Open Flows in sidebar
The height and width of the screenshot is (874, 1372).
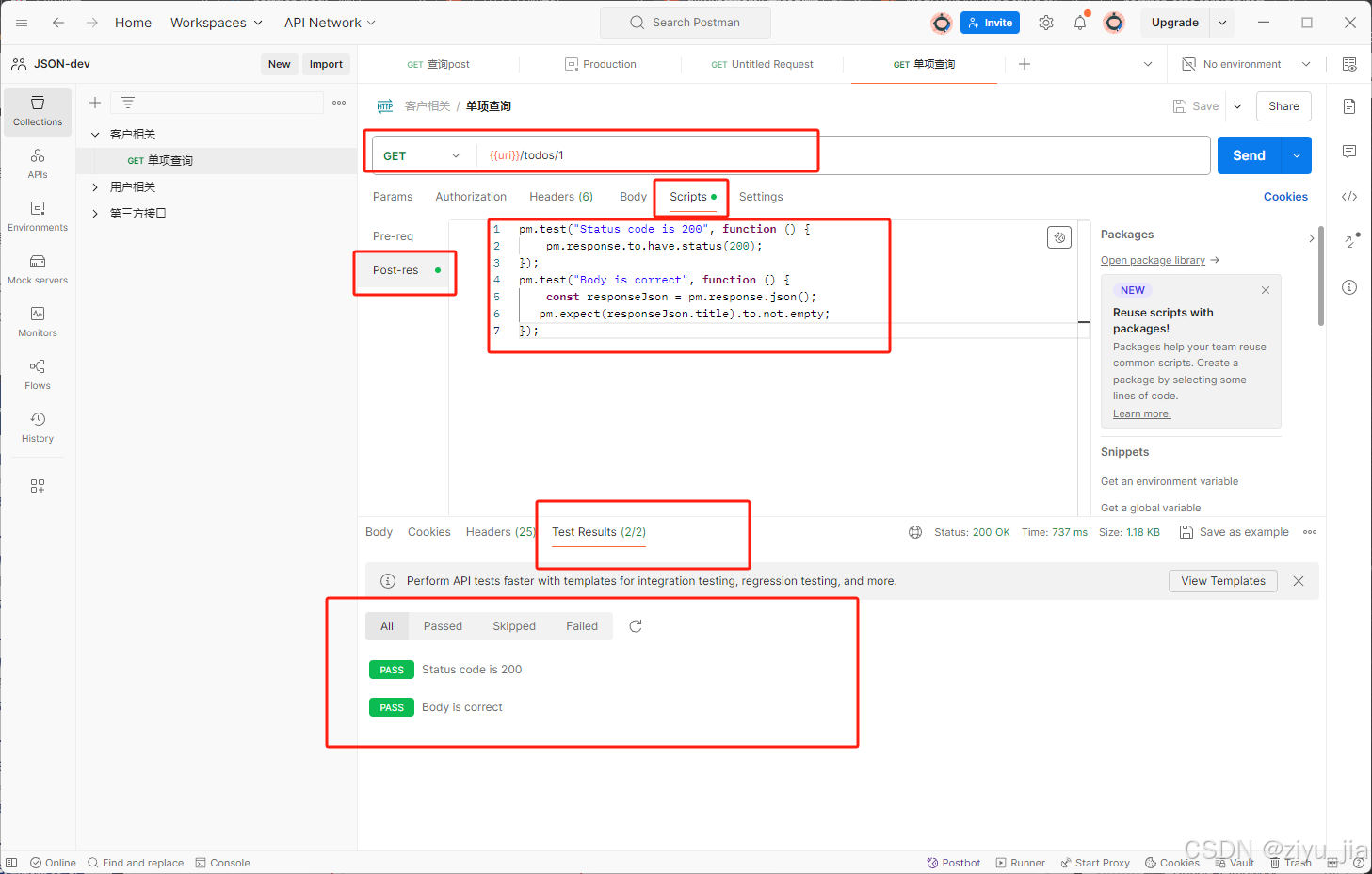coord(38,375)
